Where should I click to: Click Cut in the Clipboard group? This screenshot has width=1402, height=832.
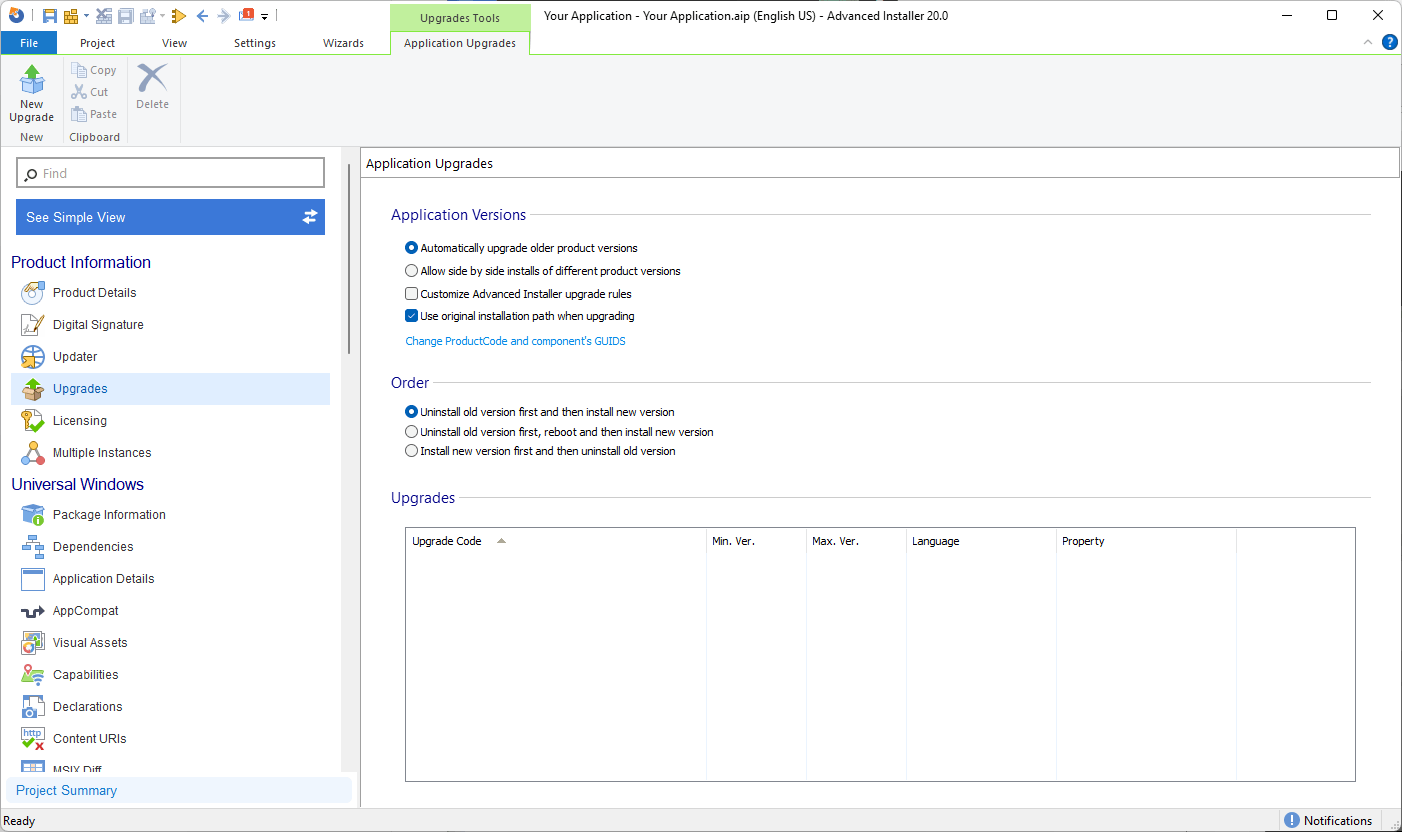[90, 92]
